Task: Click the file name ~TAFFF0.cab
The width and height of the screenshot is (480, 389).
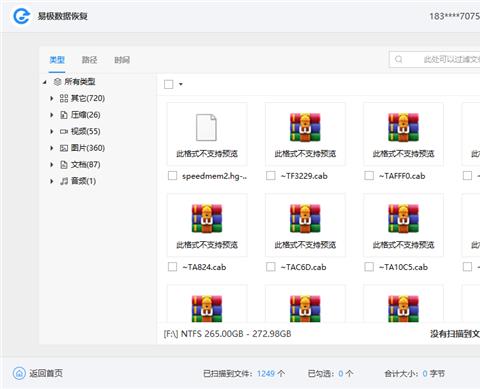Action: [x=402, y=176]
